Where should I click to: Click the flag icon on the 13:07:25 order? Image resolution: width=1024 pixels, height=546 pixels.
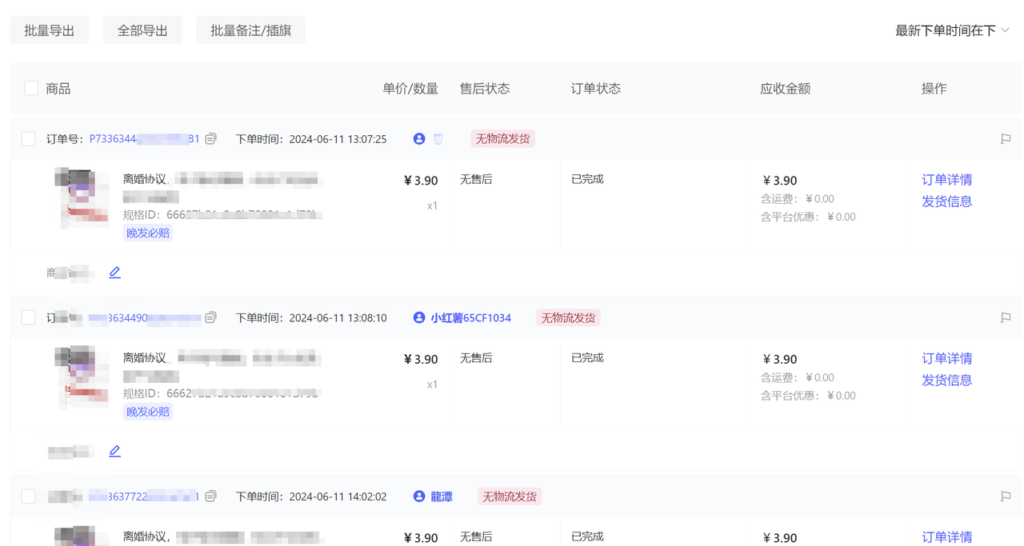tap(1005, 139)
